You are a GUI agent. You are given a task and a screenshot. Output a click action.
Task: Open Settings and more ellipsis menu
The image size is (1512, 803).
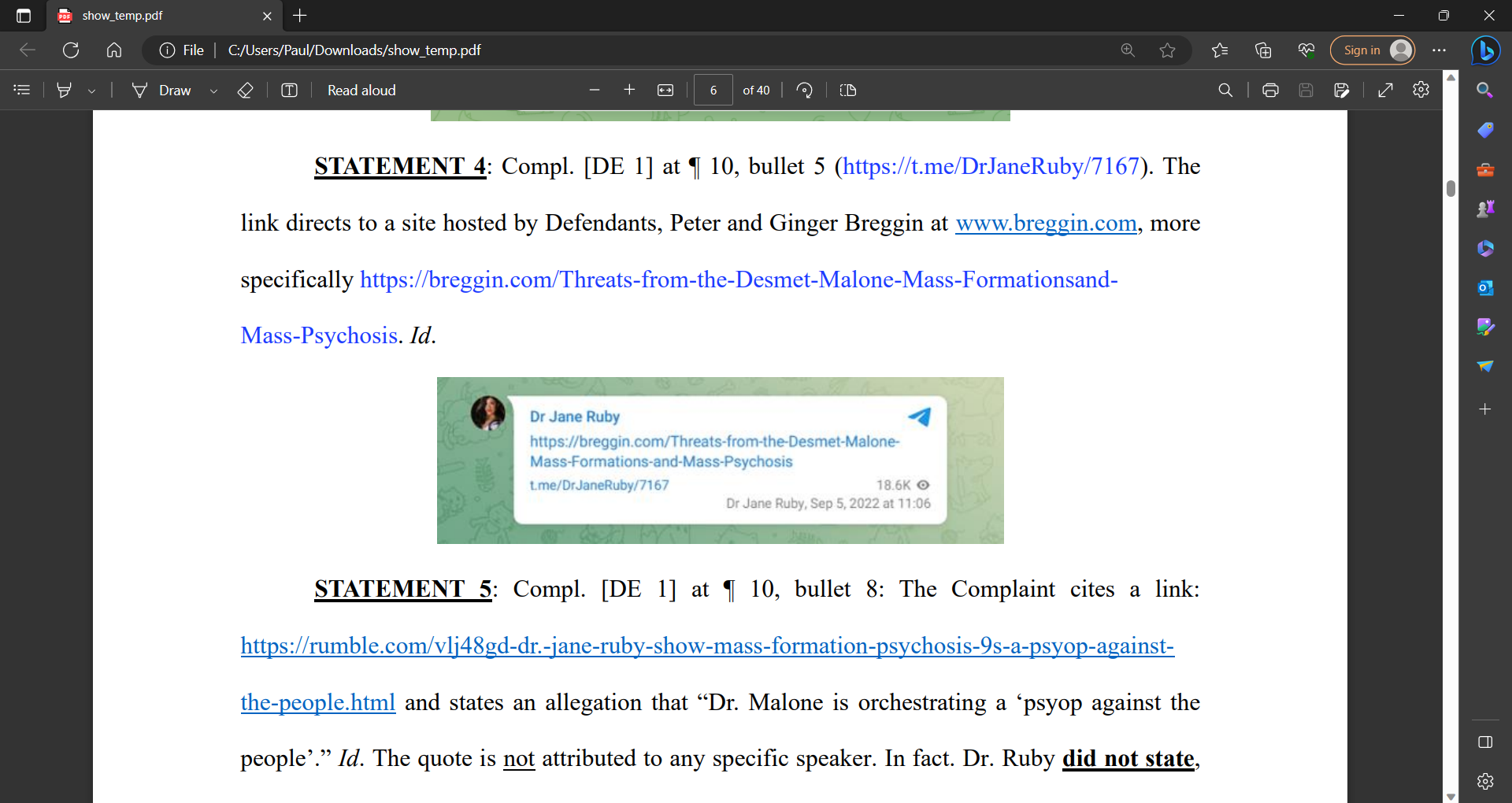click(1440, 50)
